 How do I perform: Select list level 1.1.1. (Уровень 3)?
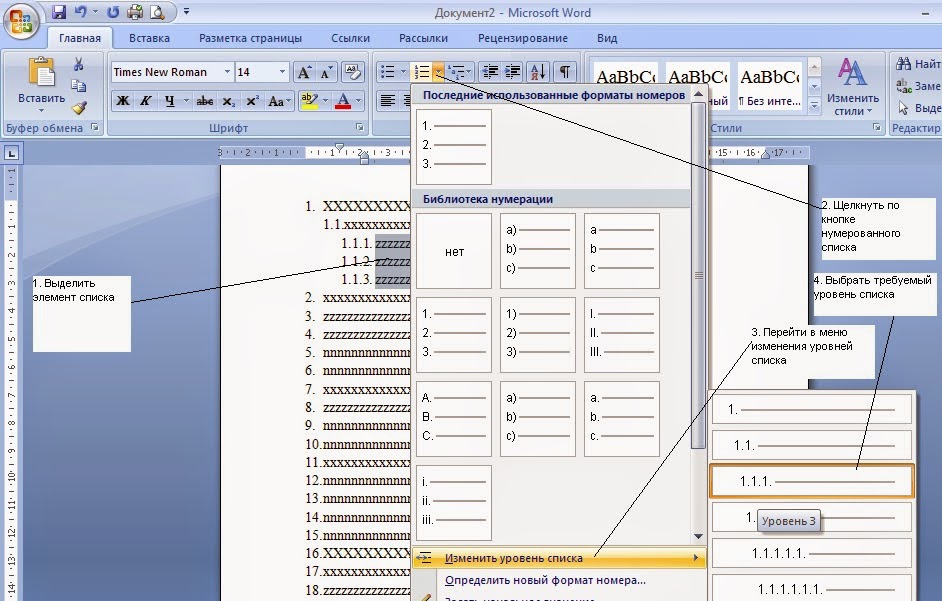coord(812,481)
